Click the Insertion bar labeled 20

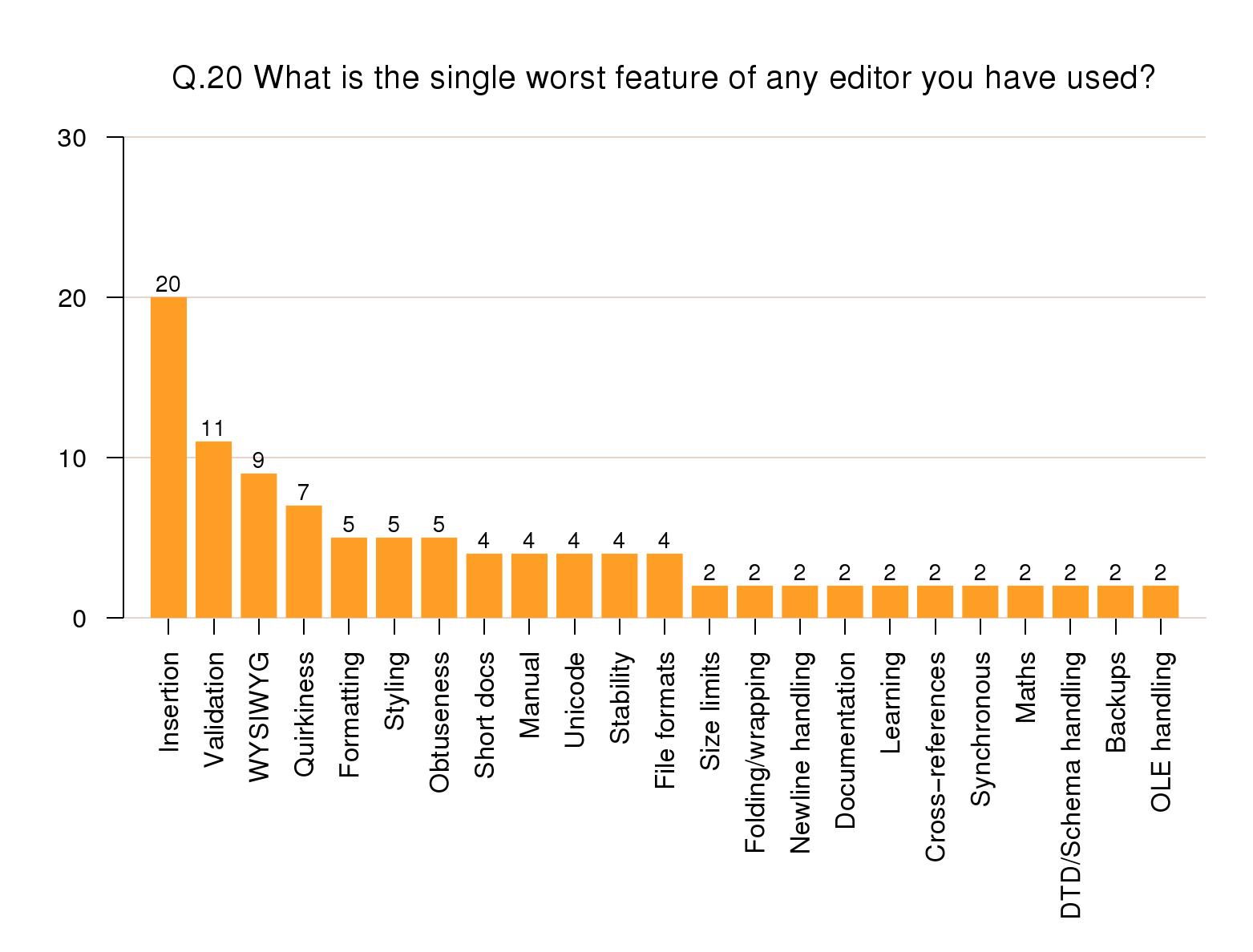click(x=168, y=458)
